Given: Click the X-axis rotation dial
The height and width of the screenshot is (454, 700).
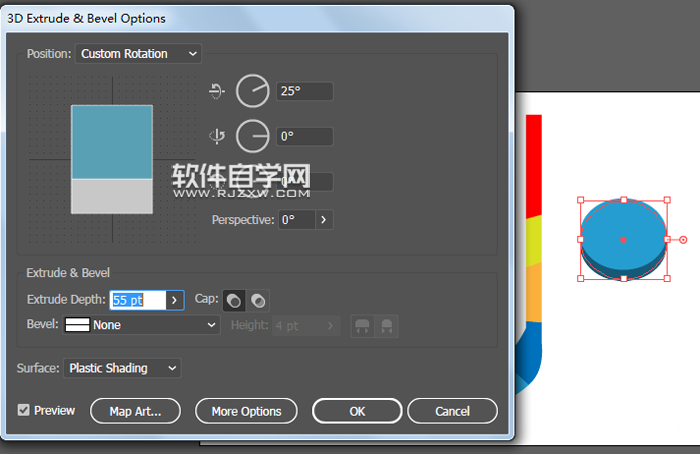Looking at the screenshot, I should pyautogui.click(x=253, y=91).
